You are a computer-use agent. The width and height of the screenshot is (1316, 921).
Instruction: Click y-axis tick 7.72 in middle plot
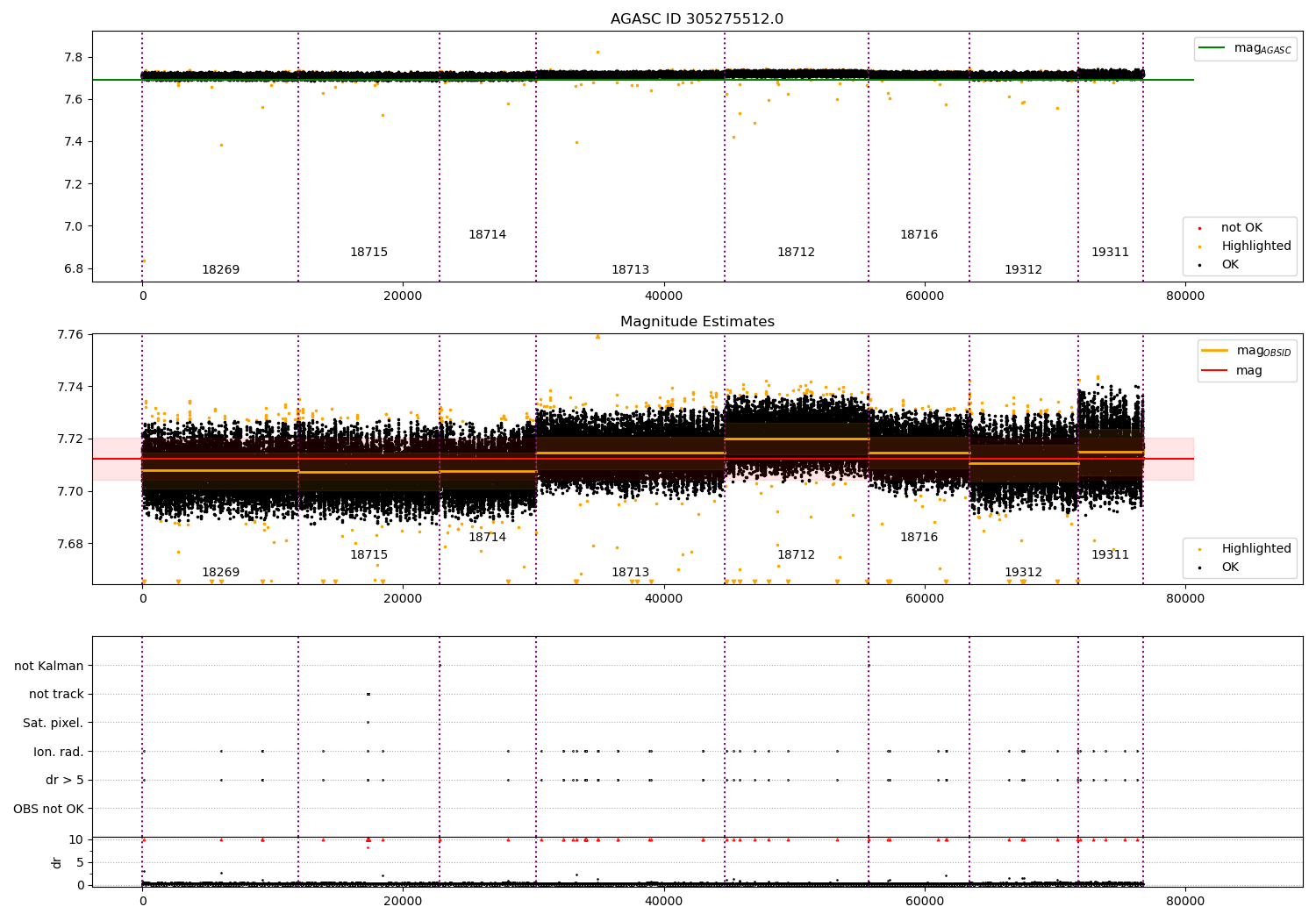tap(69, 439)
